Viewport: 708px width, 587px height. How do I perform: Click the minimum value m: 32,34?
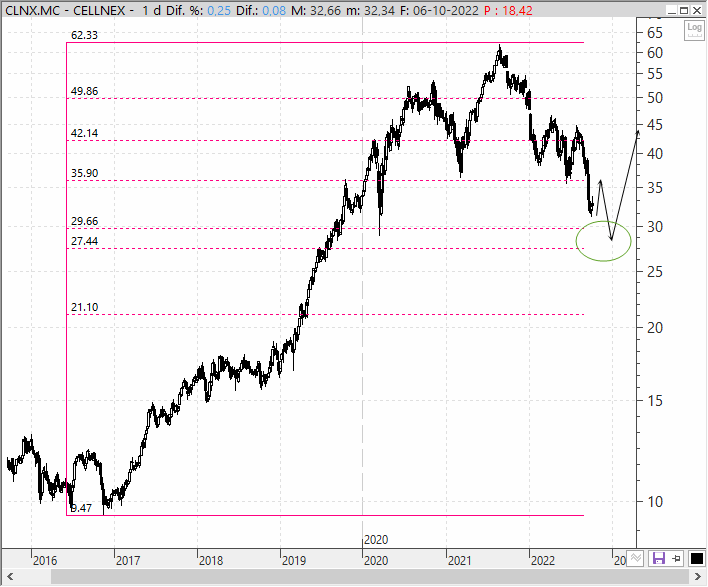tap(370, 10)
